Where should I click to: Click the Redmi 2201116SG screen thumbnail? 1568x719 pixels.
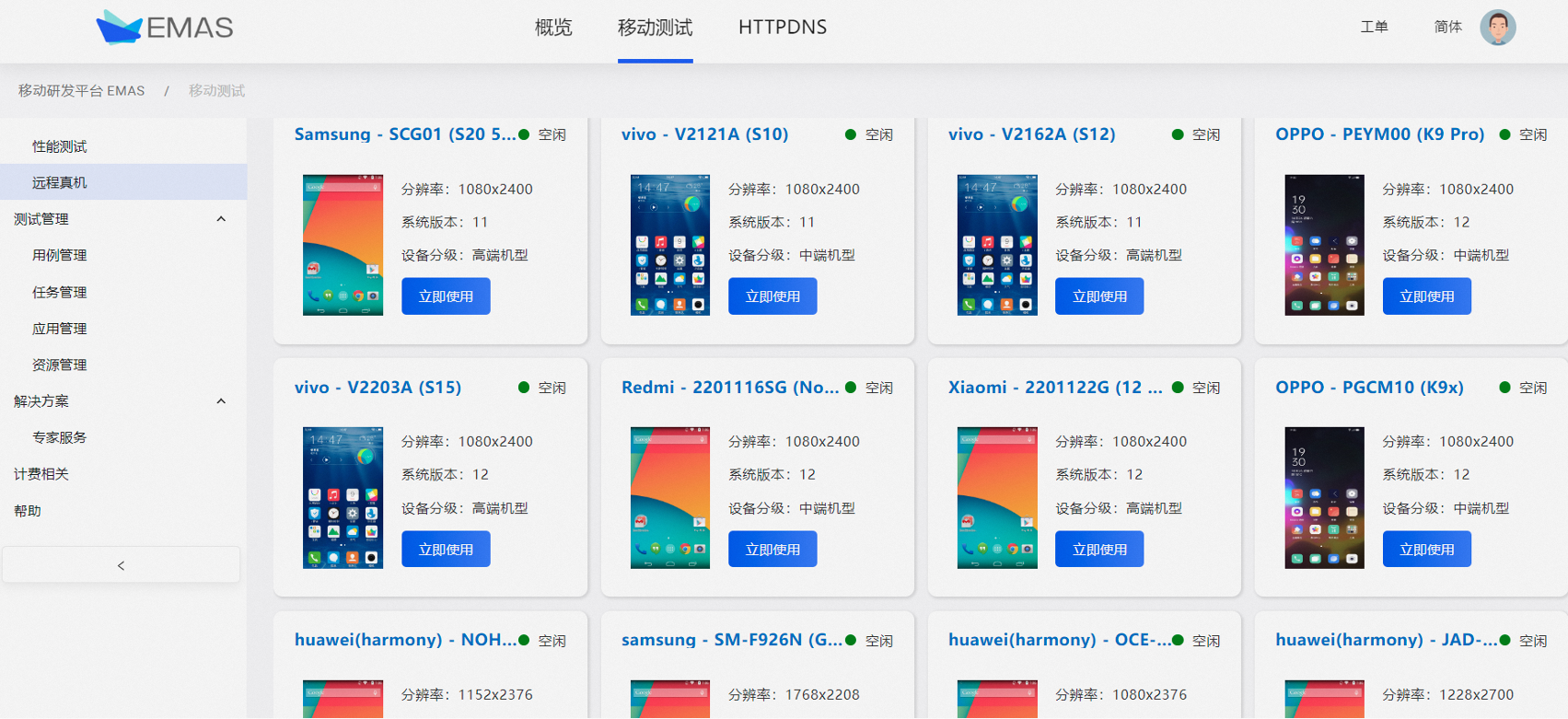(x=670, y=498)
